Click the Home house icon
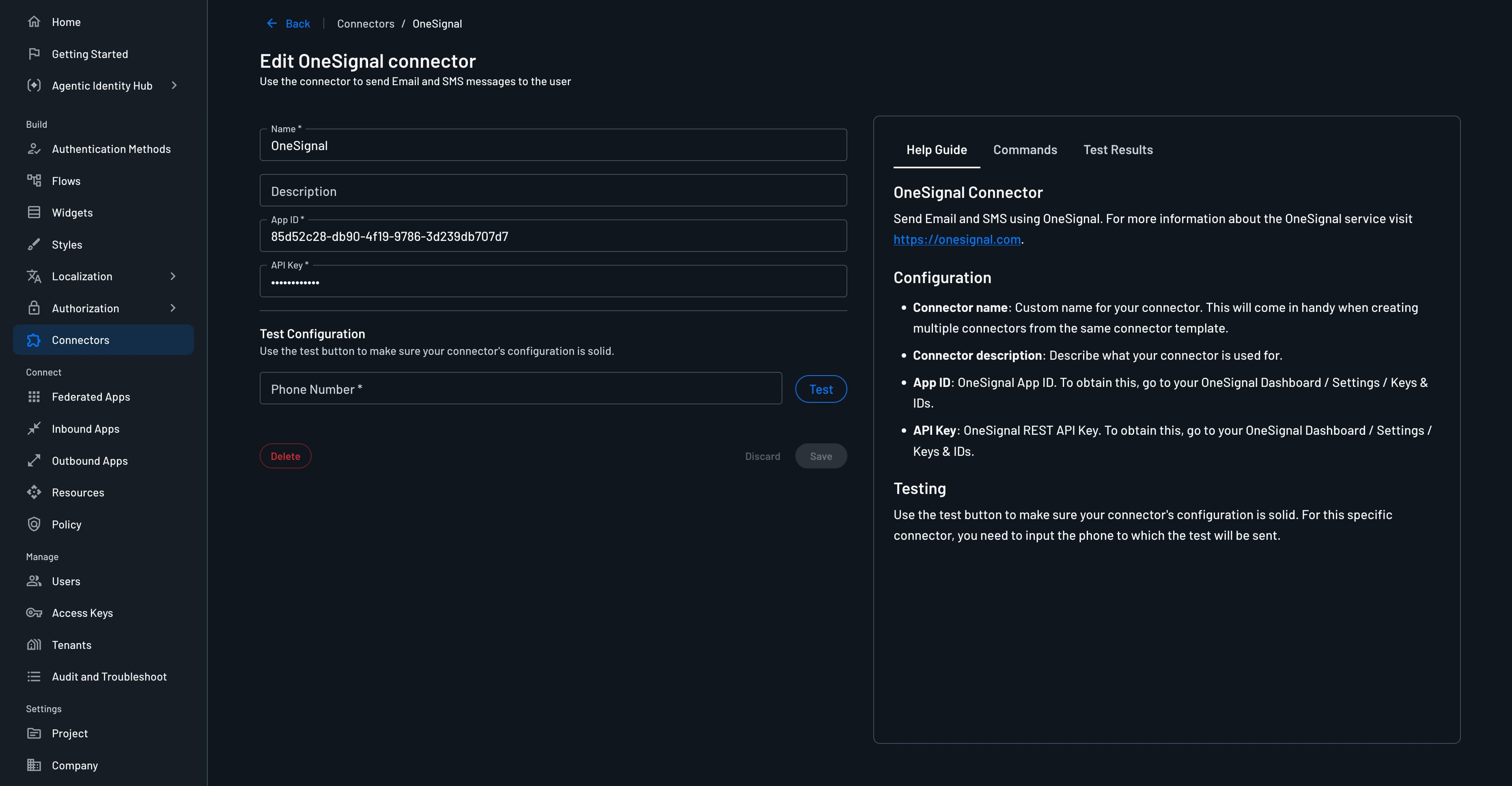 (34, 22)
